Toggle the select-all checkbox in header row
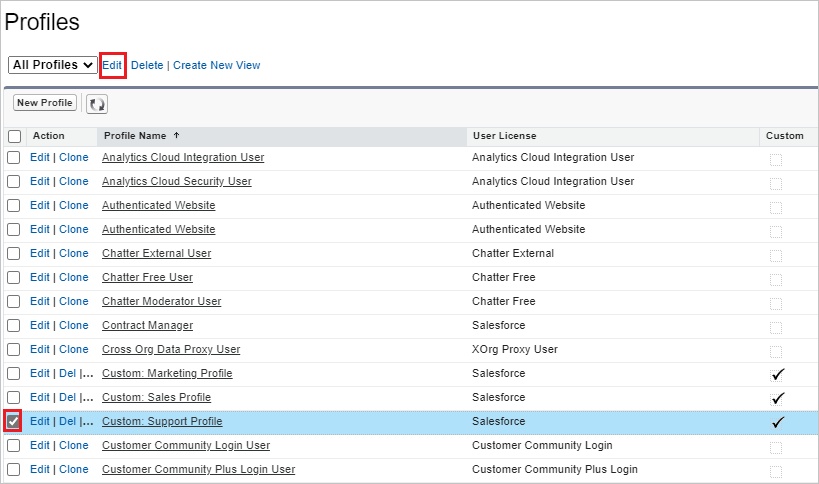This screenshot has height=484, width=819. [x=14, y=136]
